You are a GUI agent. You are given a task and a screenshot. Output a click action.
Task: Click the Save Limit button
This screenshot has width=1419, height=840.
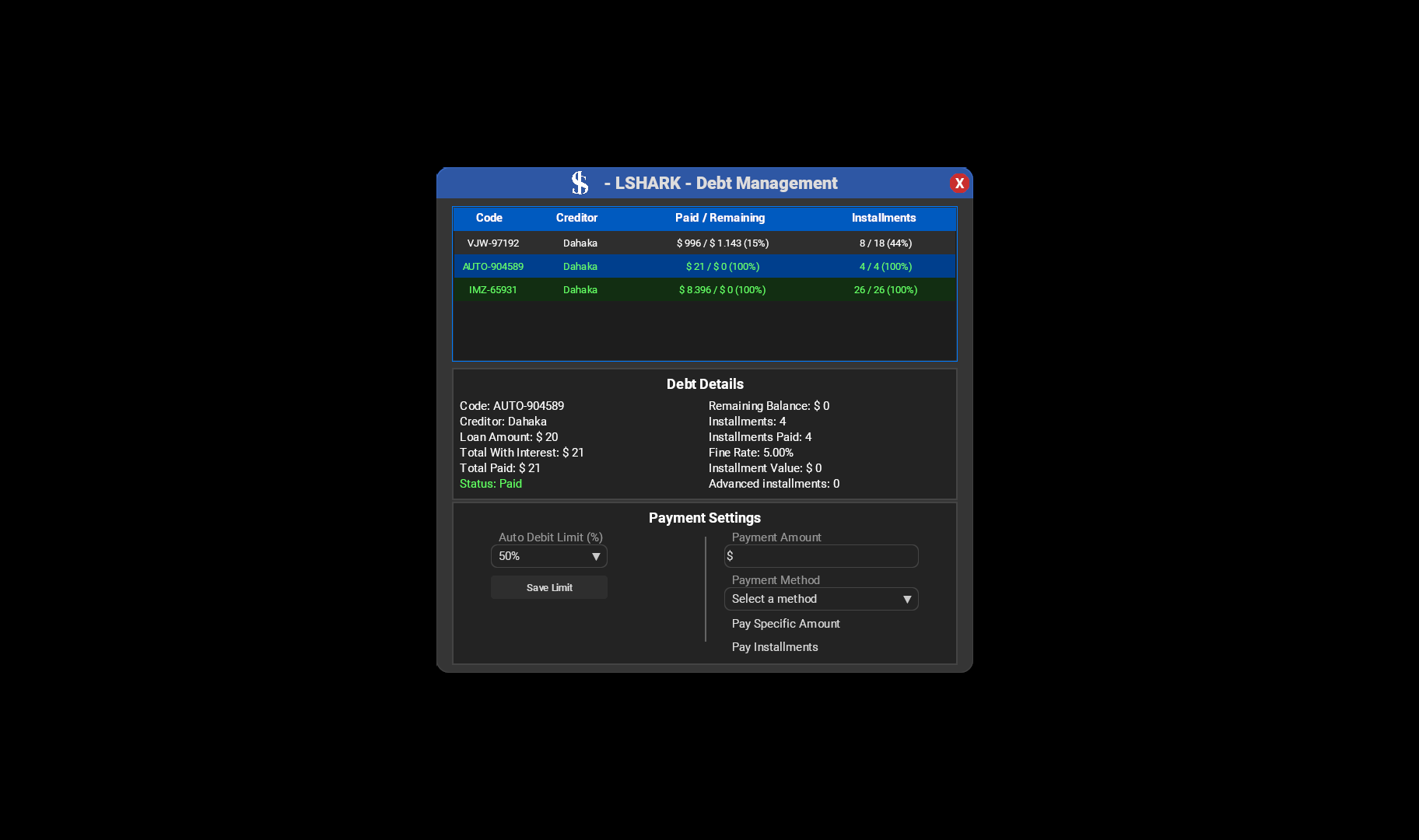coord(549,587)
